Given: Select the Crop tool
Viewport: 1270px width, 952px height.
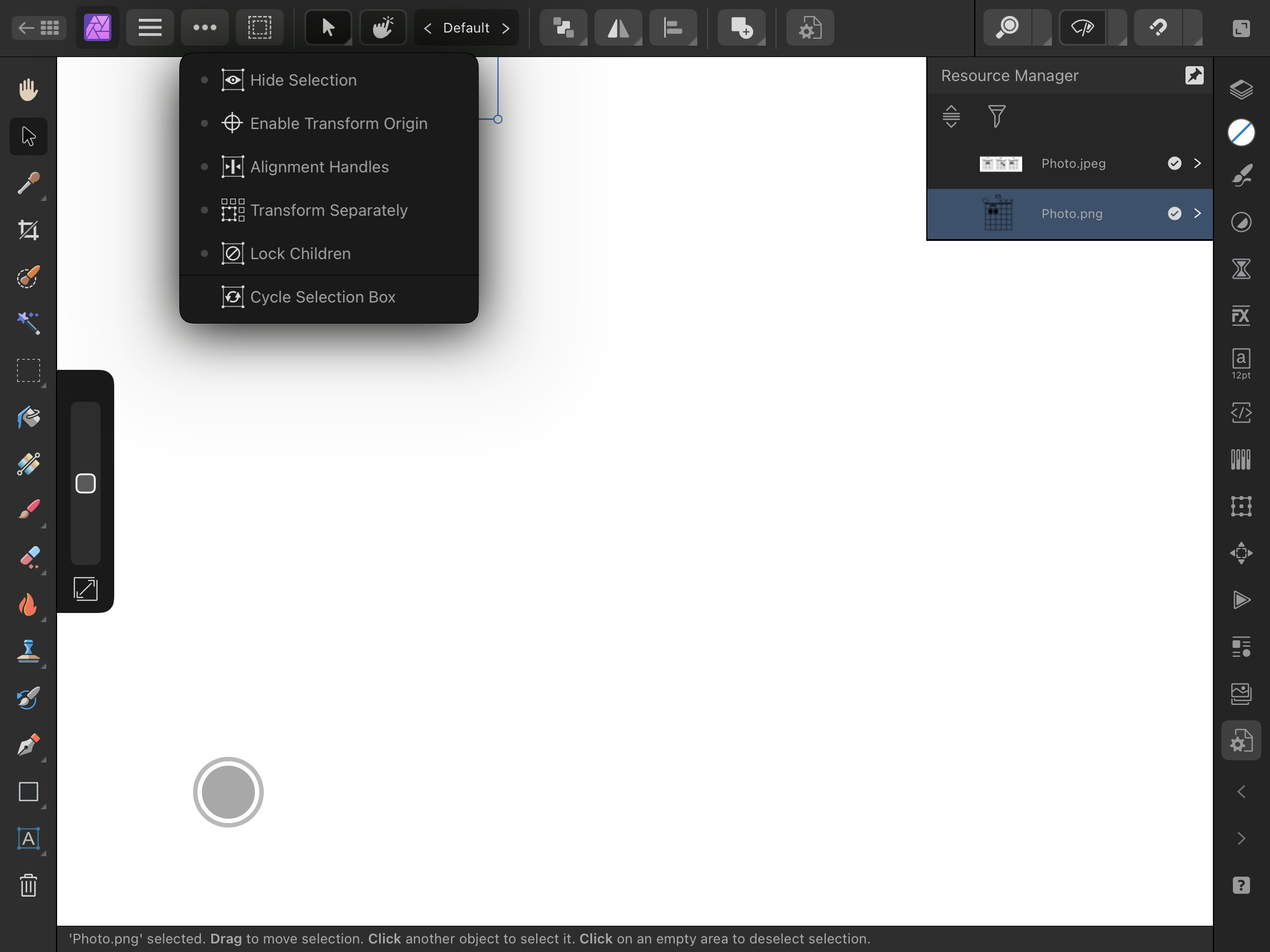Looking at the screenshot, I should coord(28,230).
